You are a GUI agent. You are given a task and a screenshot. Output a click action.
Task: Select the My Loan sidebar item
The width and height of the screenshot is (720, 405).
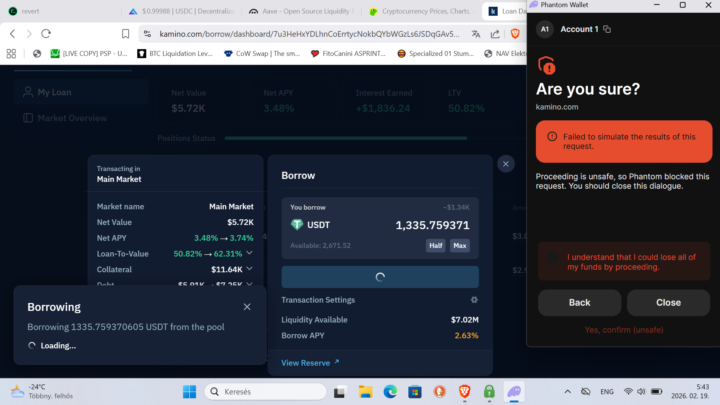pos(81,92)
